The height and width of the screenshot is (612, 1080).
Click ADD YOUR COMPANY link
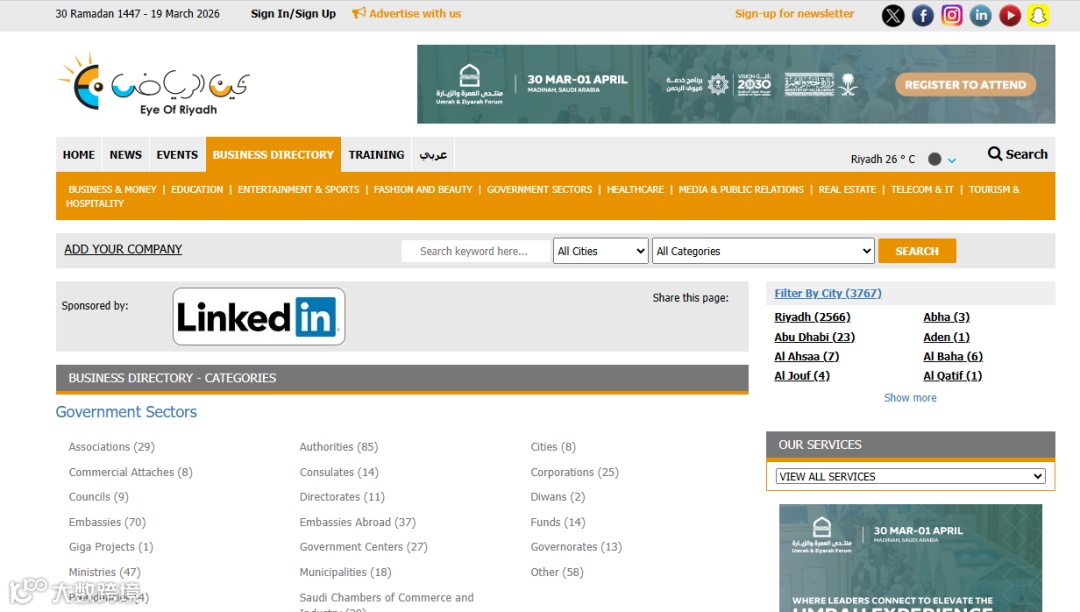(123, 249)
